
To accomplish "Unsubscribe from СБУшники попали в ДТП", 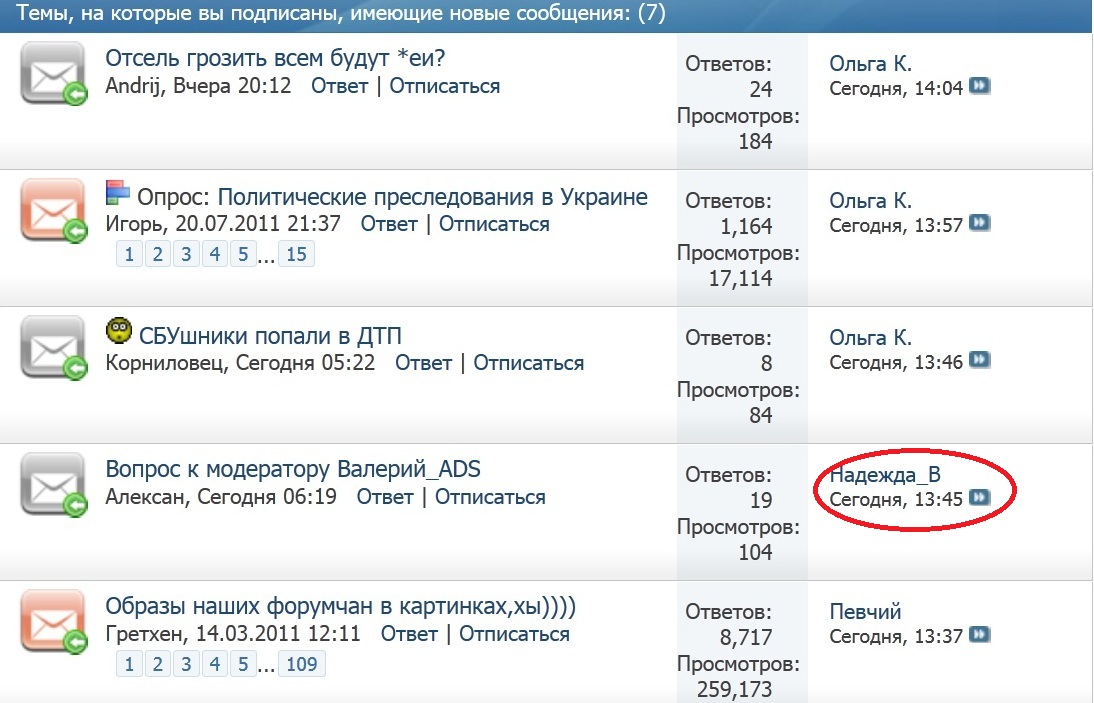I will [x=528, y=362].
